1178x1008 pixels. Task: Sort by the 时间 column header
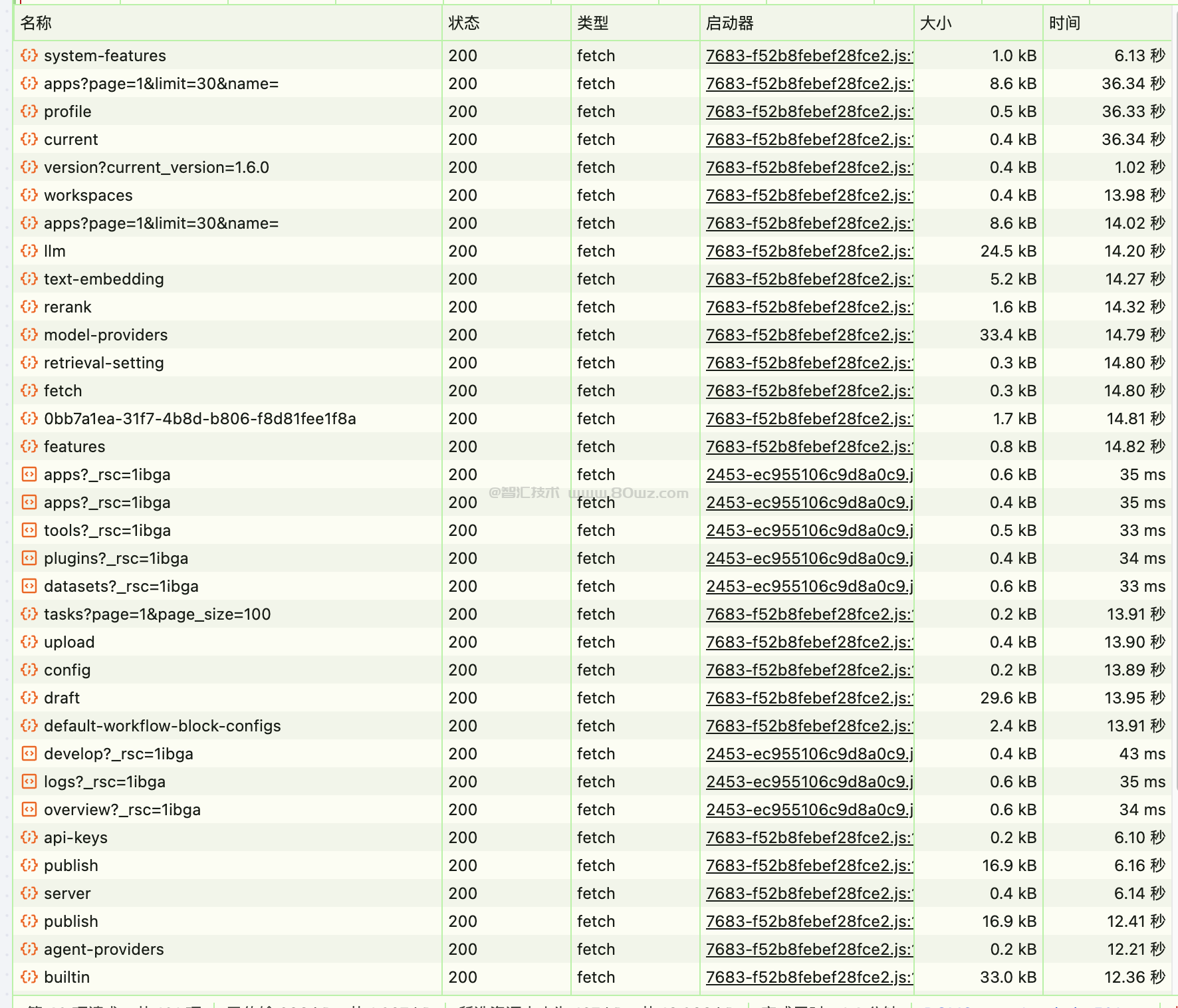tap(1064, 23)
